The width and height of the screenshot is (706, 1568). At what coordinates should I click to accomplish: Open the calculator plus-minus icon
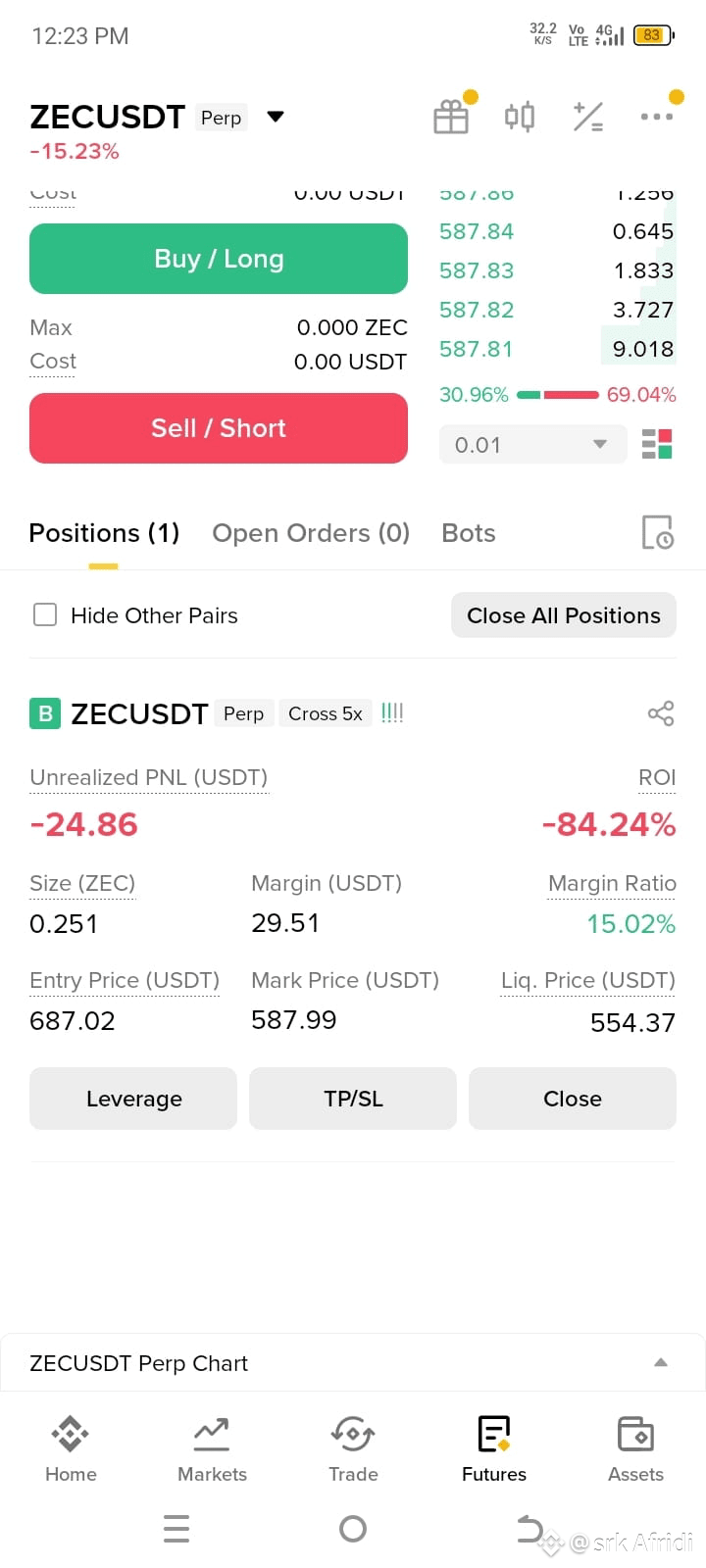pyautogui.click(x=588, y=118)
